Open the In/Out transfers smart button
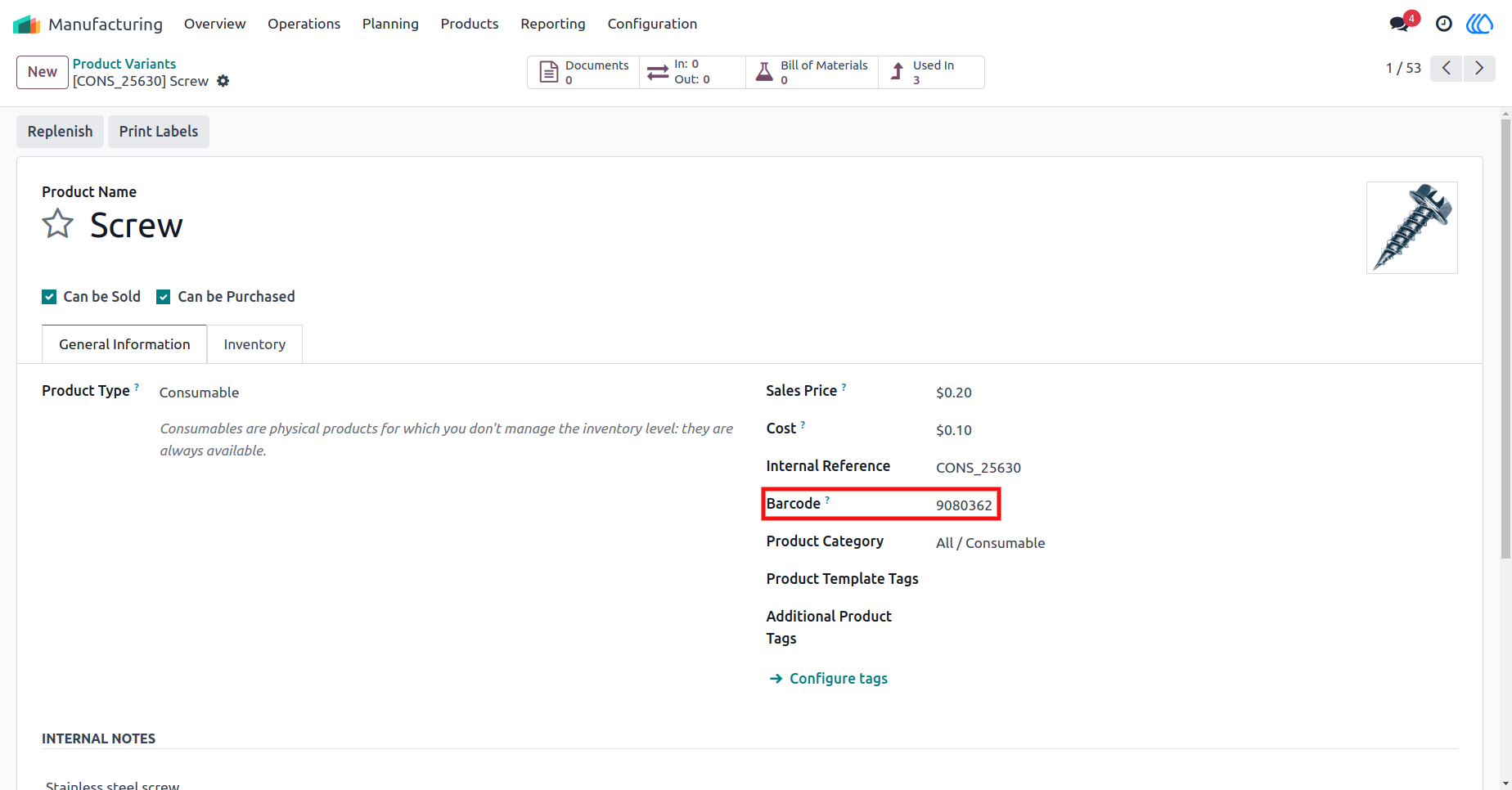 pyautogui.click(x=692, y=72)
